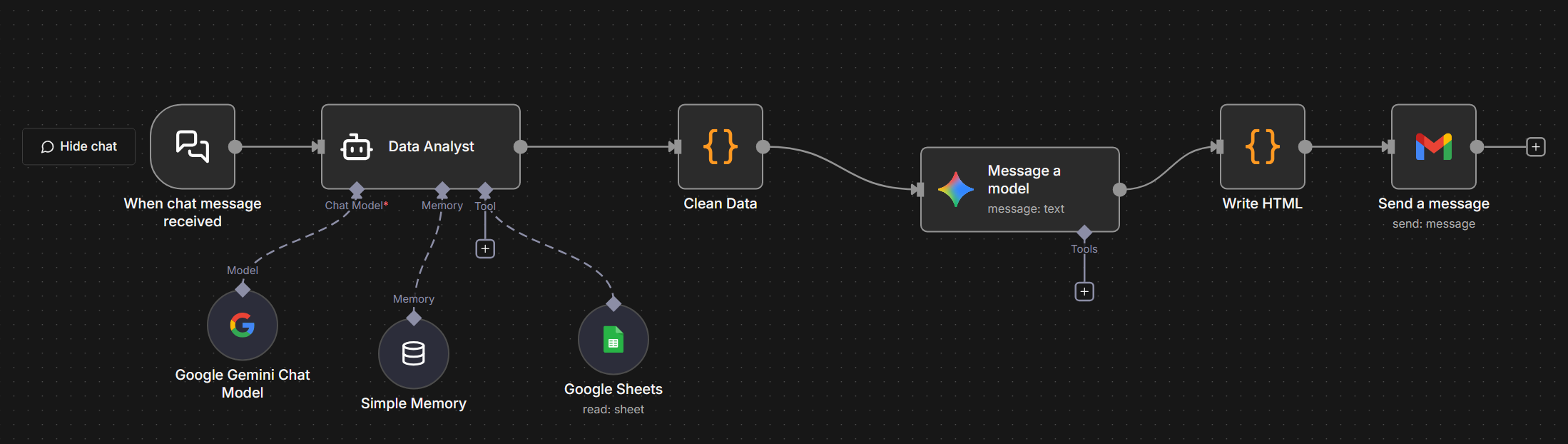The width and height of the screenshot is (1568, 444).
Task: Select the Clean Data code node
Action: (x=720, y=146)
